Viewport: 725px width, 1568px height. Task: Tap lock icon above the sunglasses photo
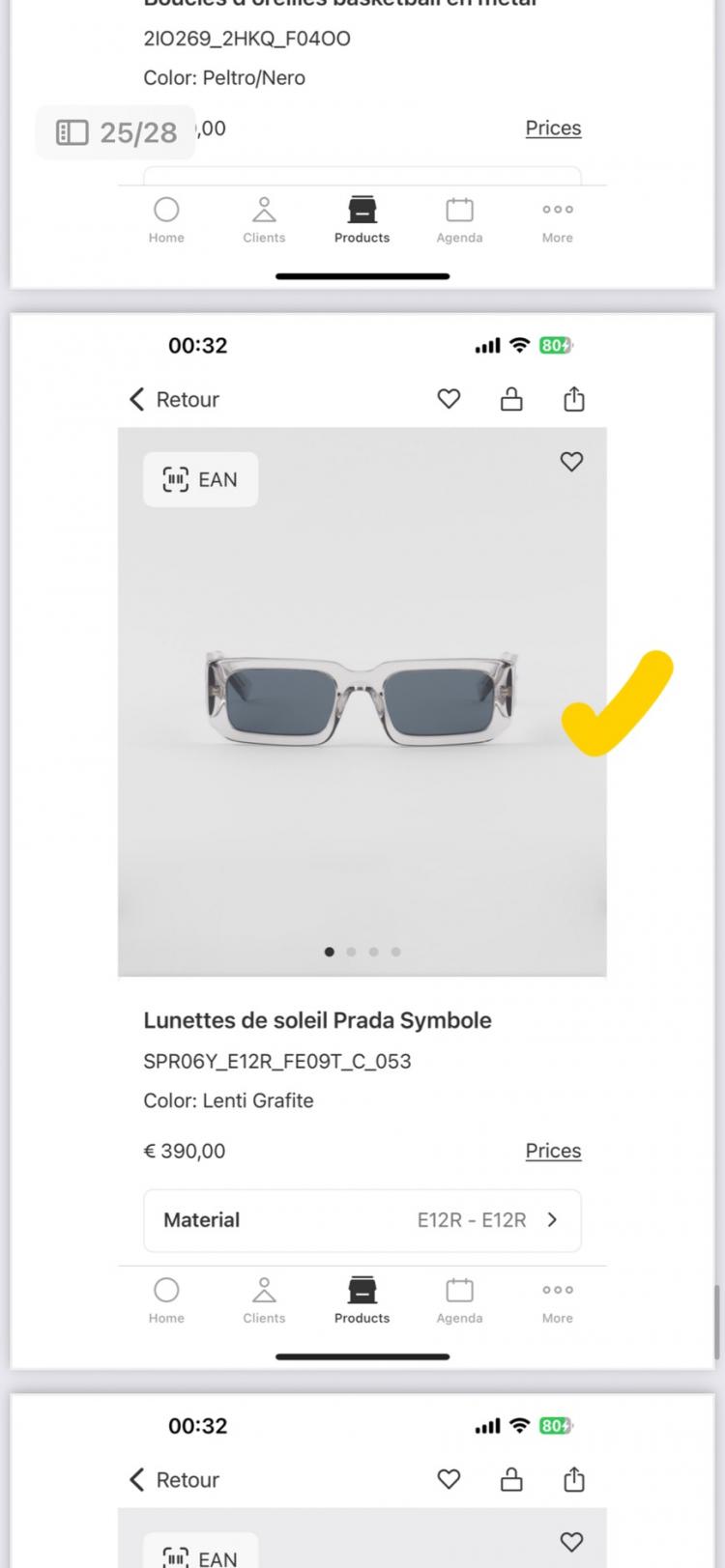coord(511,399)
